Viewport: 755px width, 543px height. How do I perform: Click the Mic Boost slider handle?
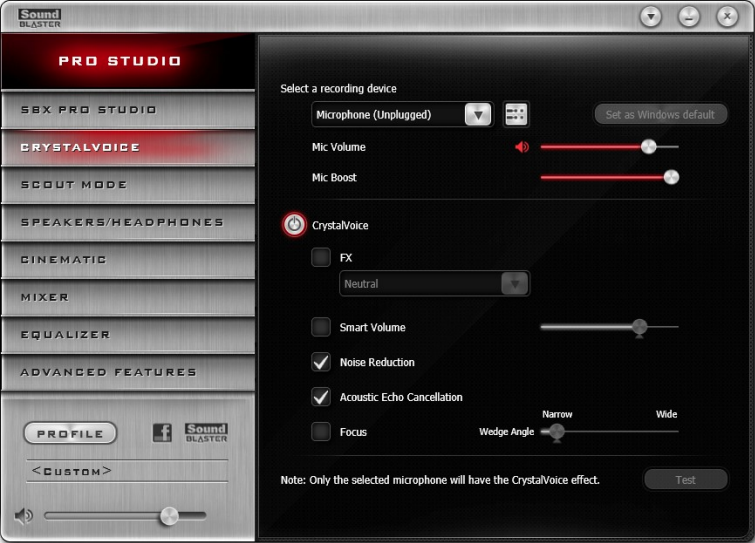671,177
